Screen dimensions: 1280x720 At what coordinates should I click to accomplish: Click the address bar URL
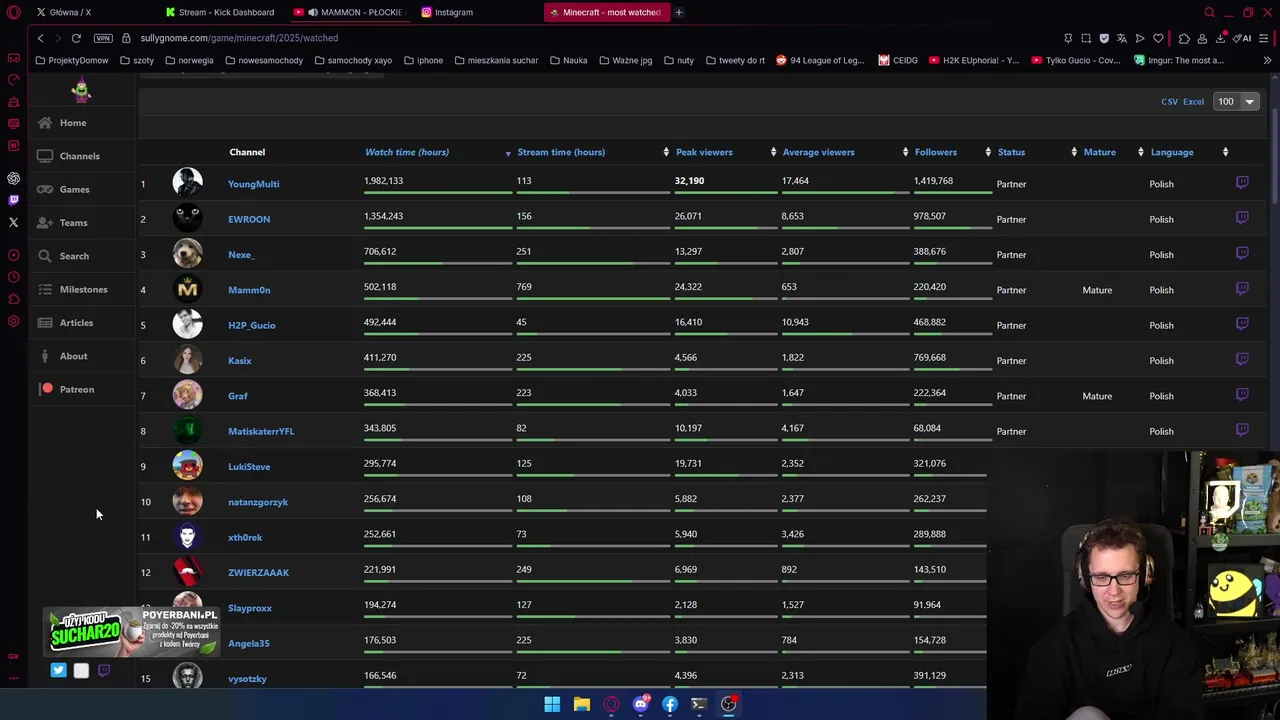click(x=239, y=38)
